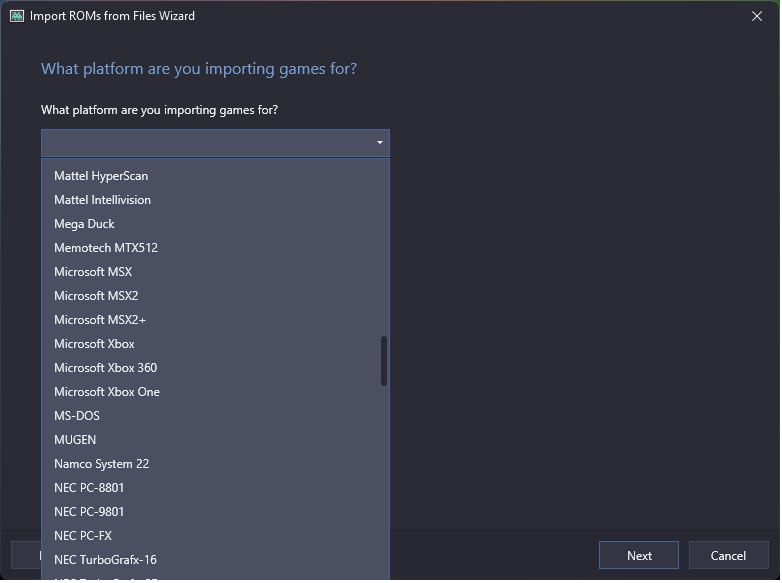Pick MUGEN from the dropdown list
The image size is (782, 583).
[215, 440]
